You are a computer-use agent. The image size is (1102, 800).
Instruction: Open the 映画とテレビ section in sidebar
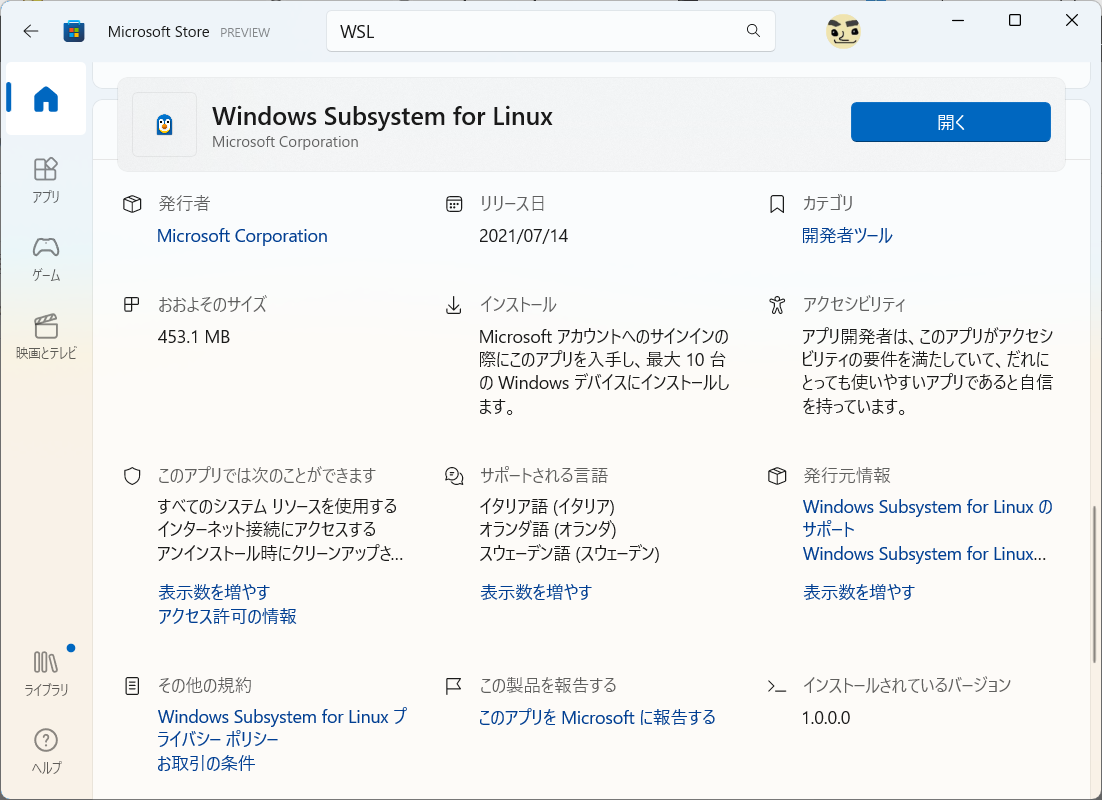46,337
